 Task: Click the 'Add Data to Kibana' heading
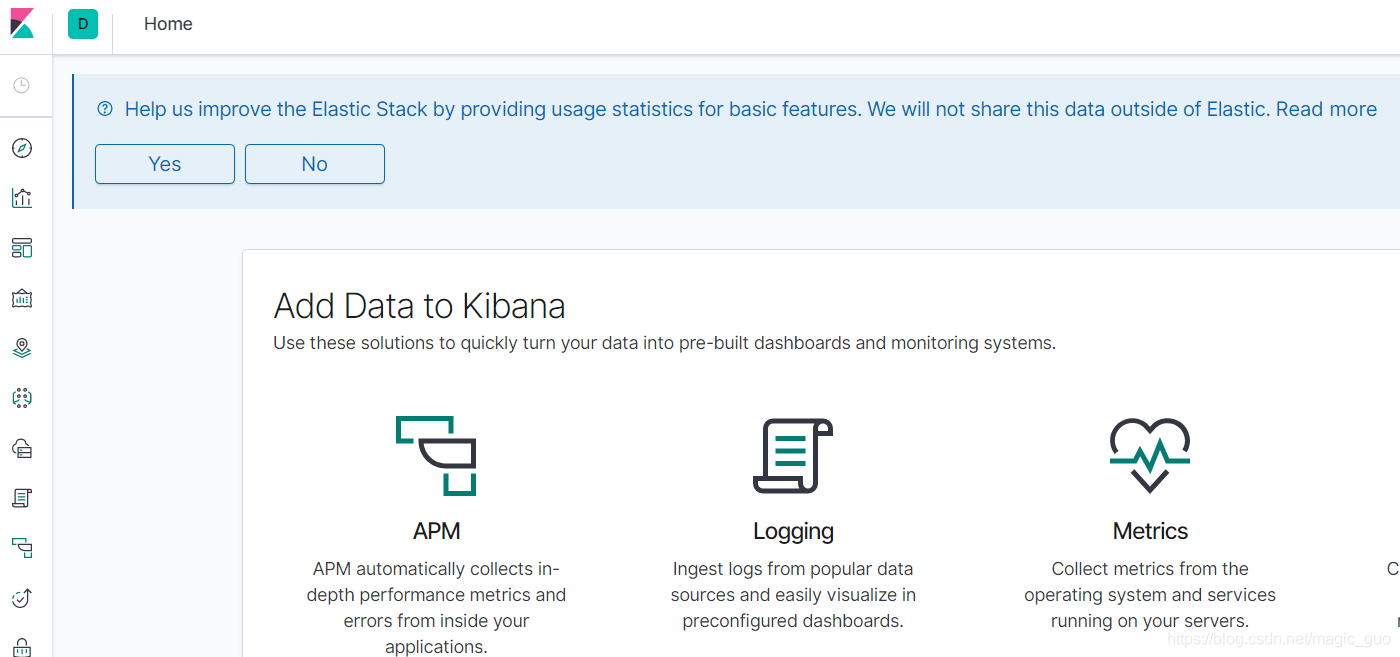[x=420, y=305]
